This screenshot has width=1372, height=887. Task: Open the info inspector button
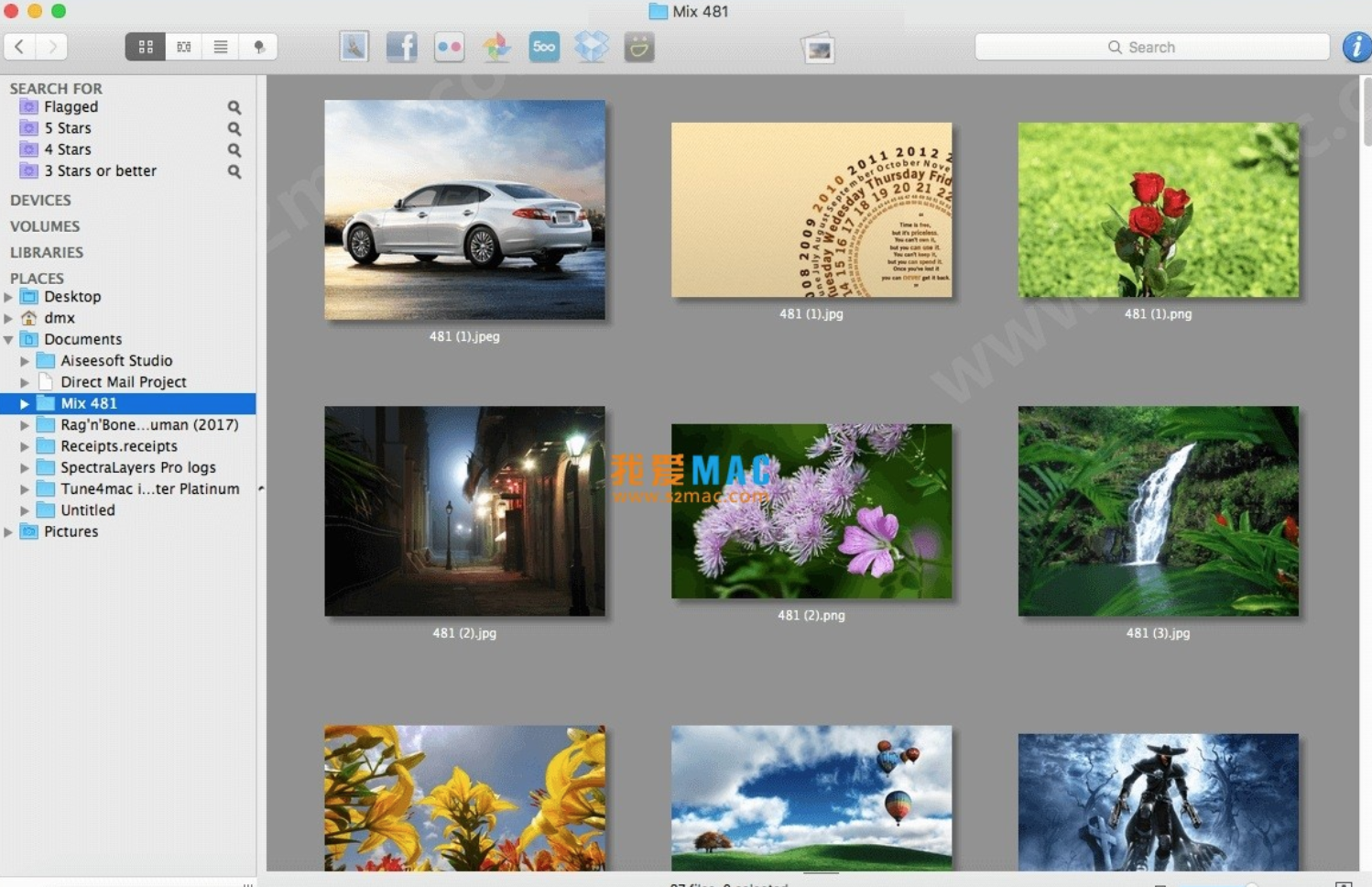click(1356, 47)
